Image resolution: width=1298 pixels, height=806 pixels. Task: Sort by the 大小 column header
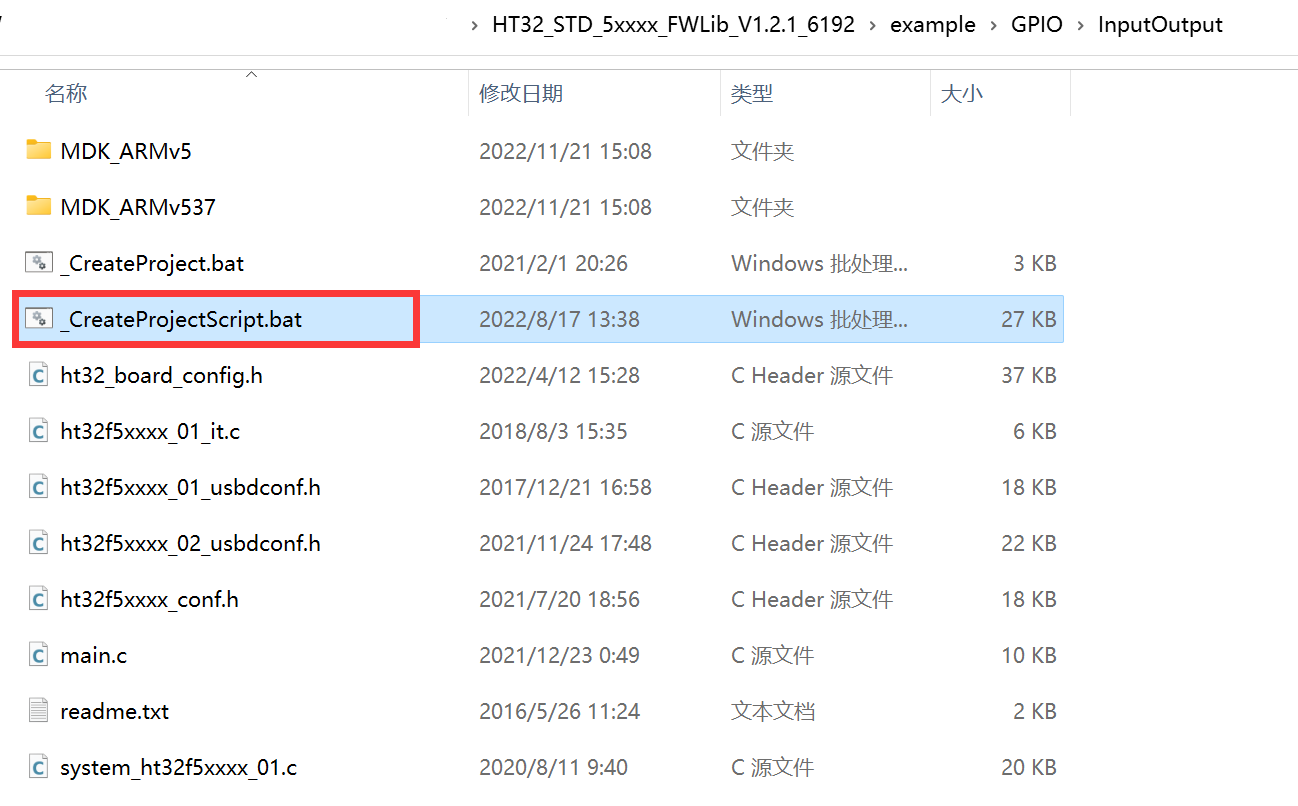coord(961,93)
